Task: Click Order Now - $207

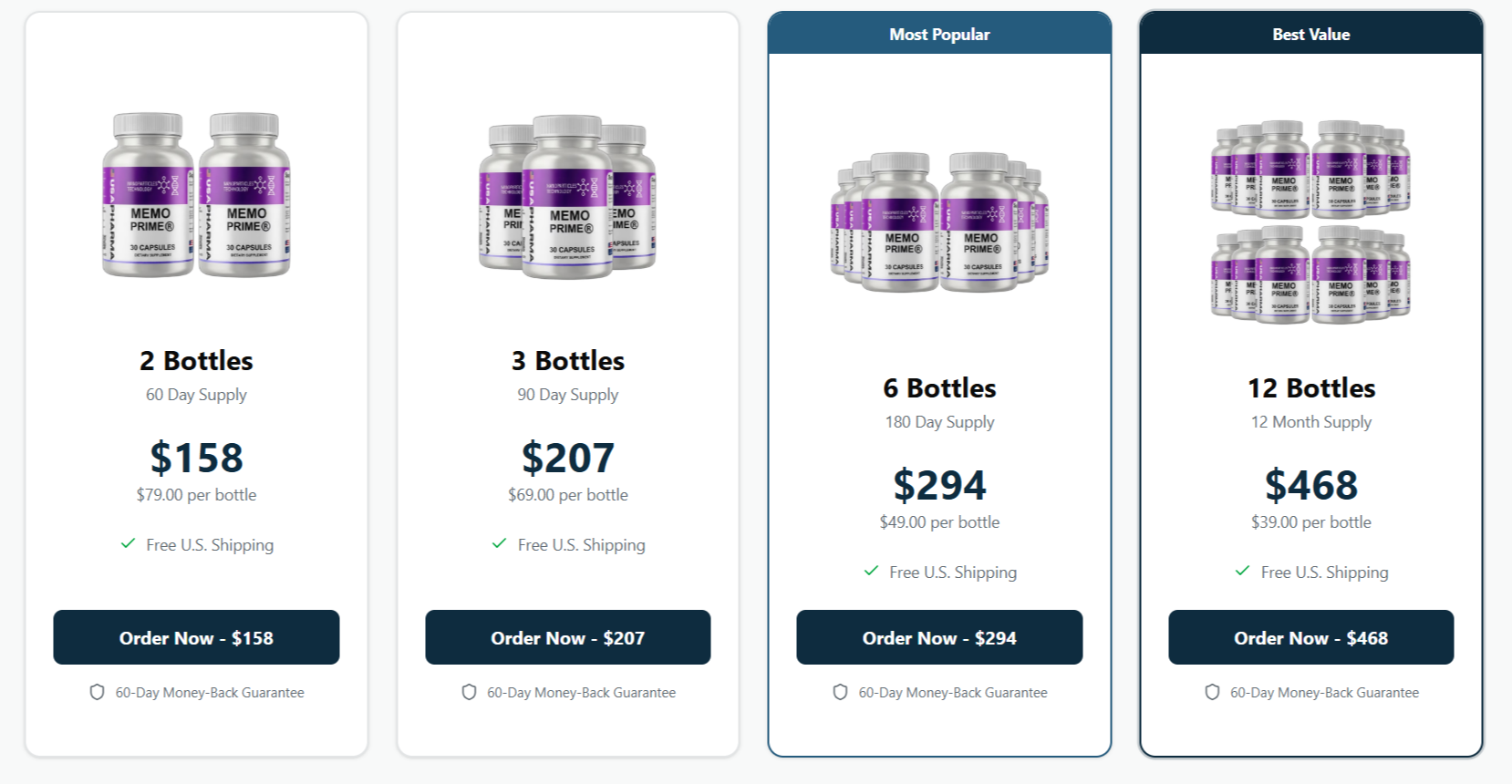Action: click(x=567, y=637)
